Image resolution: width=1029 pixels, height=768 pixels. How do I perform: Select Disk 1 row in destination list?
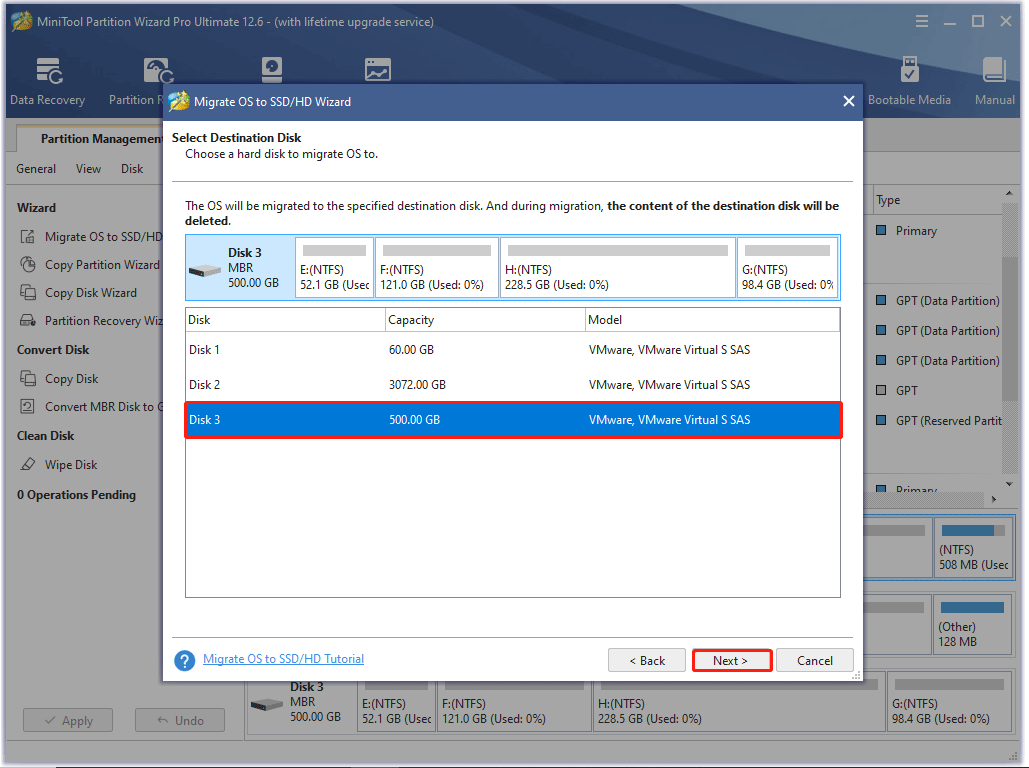click(x=513, y=351)
